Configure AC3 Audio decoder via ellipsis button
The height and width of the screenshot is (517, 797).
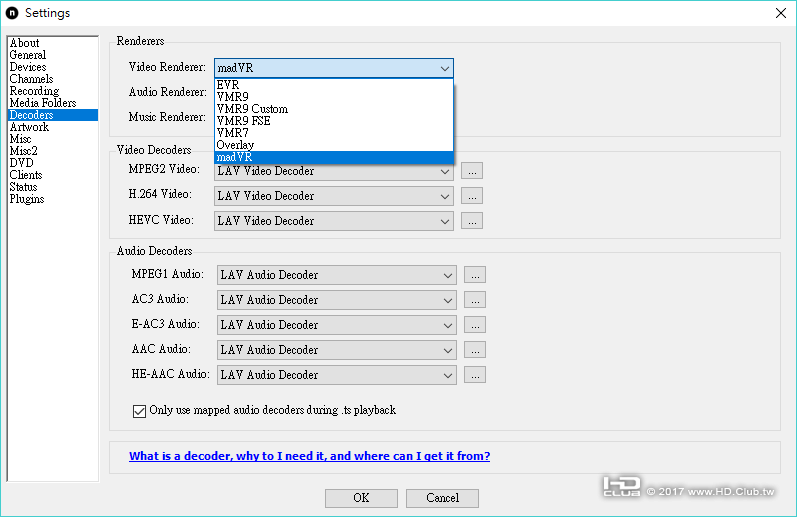pyautogui.click(x=475, y=300)
